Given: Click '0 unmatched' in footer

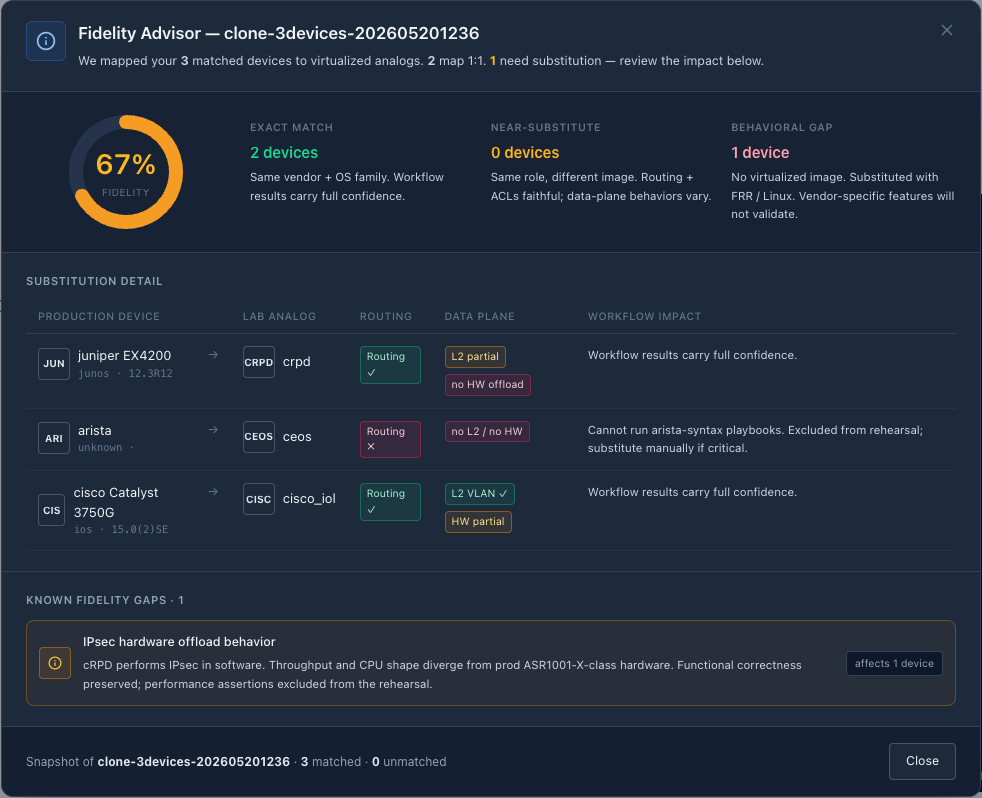Looking at the screenshot, I should pyautogui.click(x=409, y=762).
